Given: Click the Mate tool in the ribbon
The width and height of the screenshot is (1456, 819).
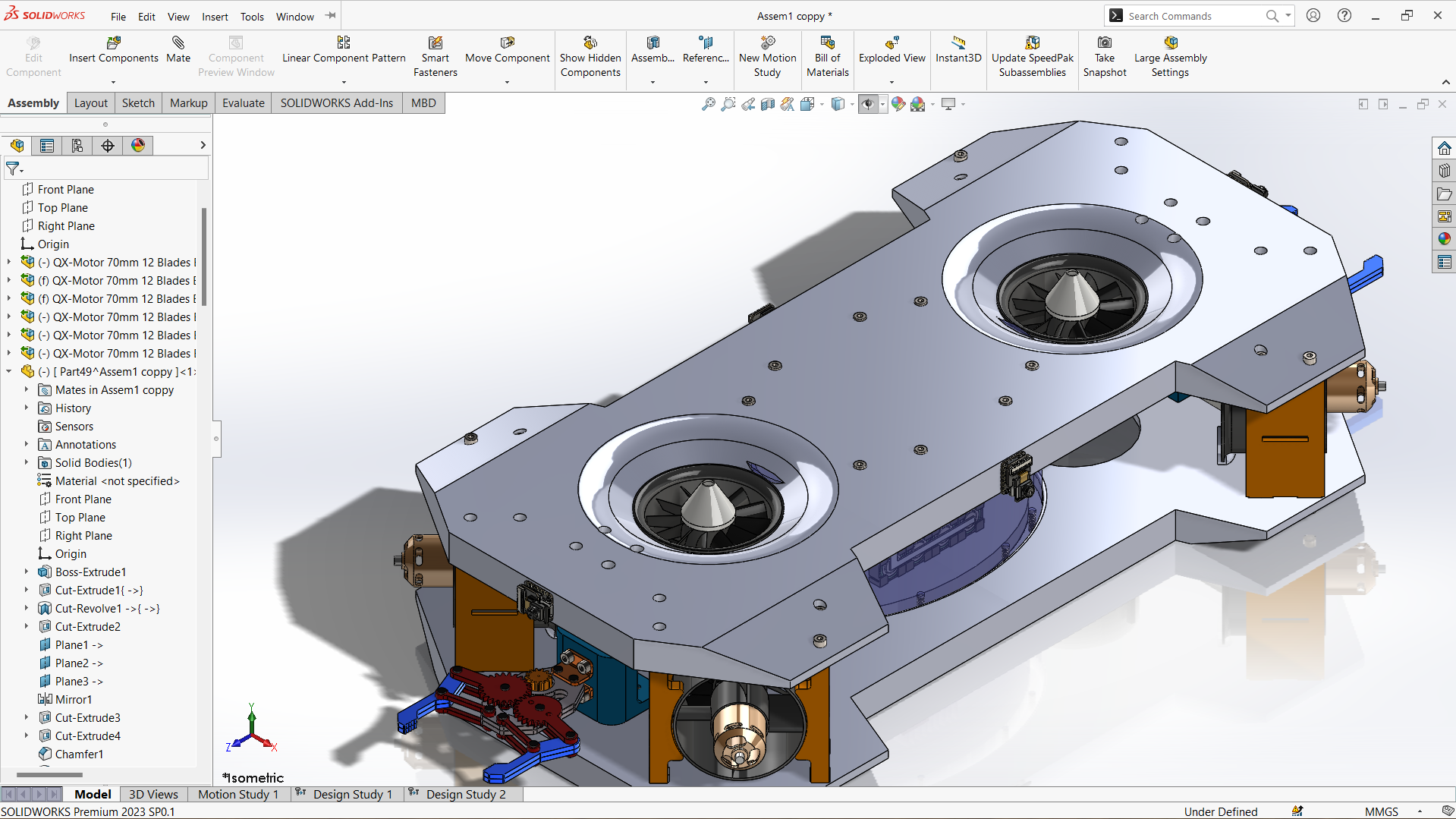Looking at the screenshot, I should point(178,50).
